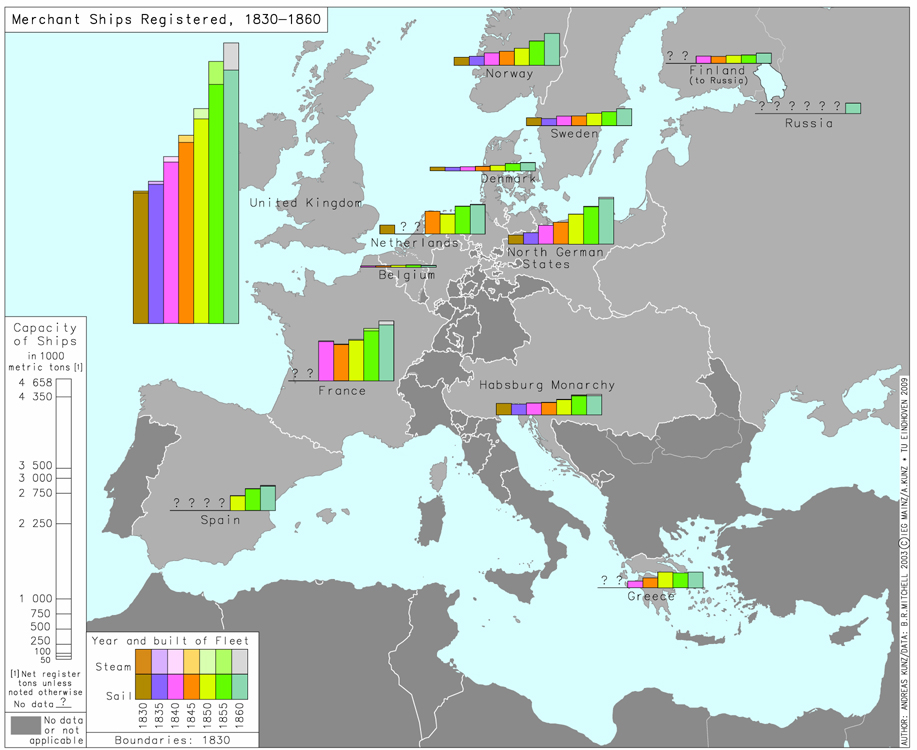
Task: Select the 'Spain' label on the map
Action: (220, 519)
